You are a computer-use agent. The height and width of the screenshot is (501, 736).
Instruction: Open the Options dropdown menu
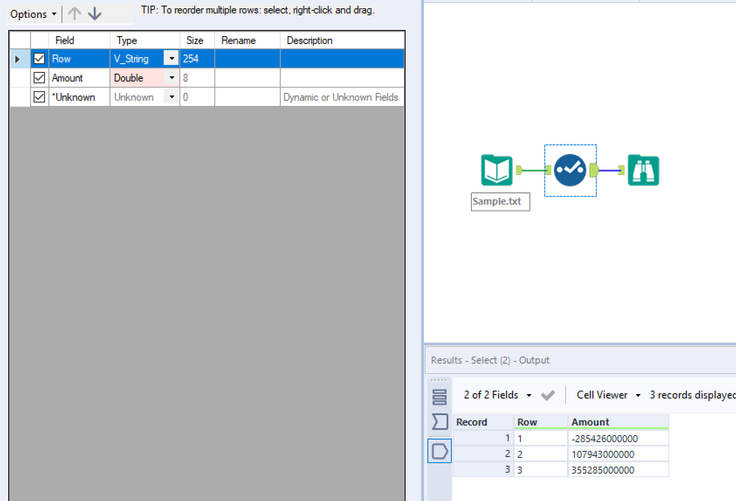click(33, 14)
